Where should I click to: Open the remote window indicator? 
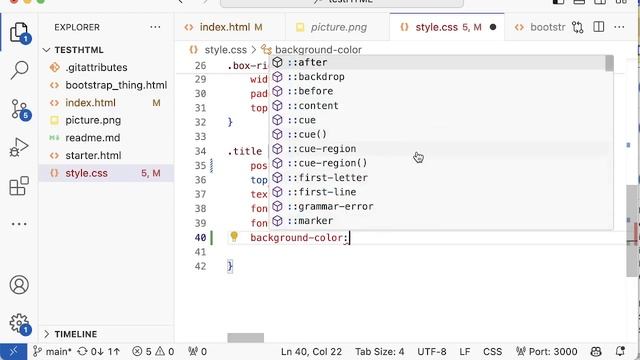tap(13, 351)
